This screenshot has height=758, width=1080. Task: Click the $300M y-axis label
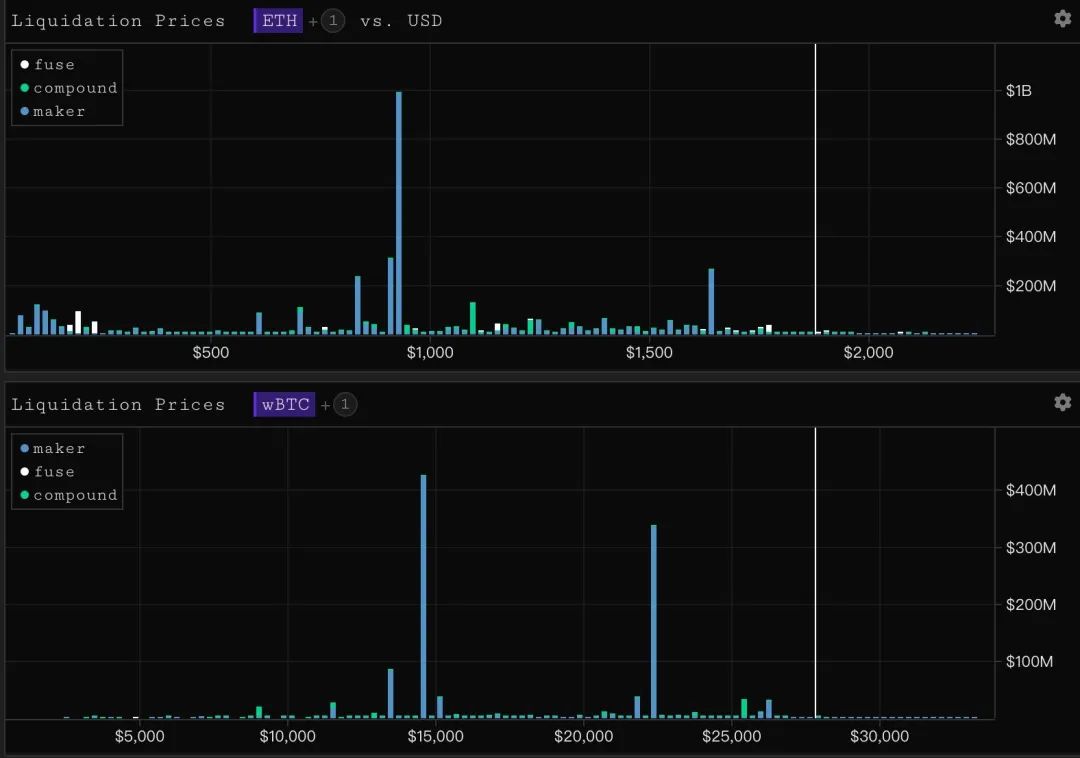(x=1030, y=548)
